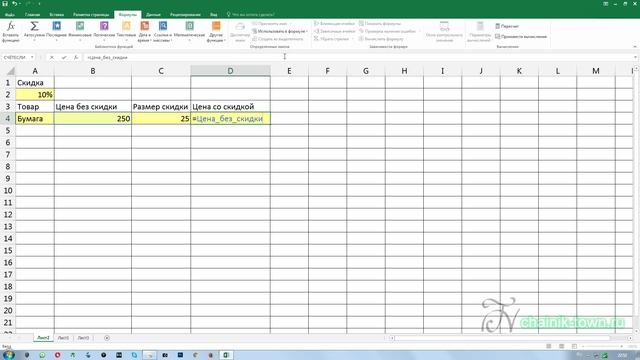Add a new sheet with plus button

(107, 338)
